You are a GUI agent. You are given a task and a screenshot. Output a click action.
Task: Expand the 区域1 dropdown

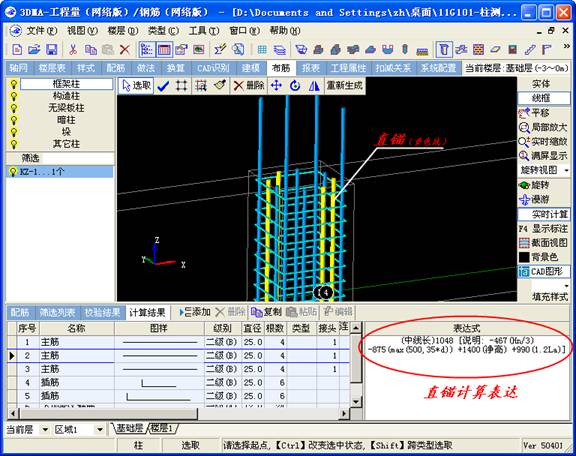[100, 429]
